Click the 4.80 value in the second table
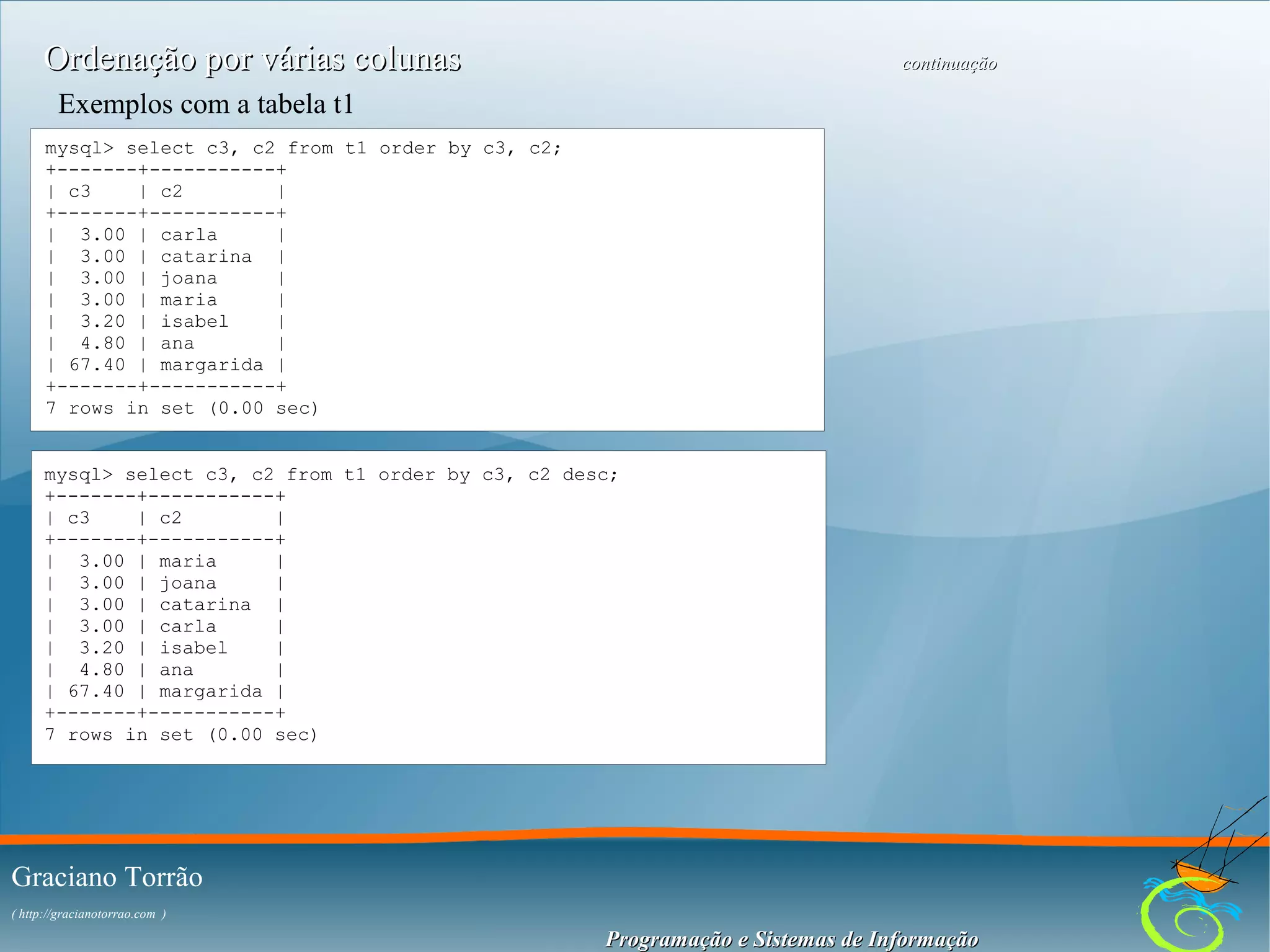The height and width of the screenshot is (952, 1270). (x=102, y=670)
